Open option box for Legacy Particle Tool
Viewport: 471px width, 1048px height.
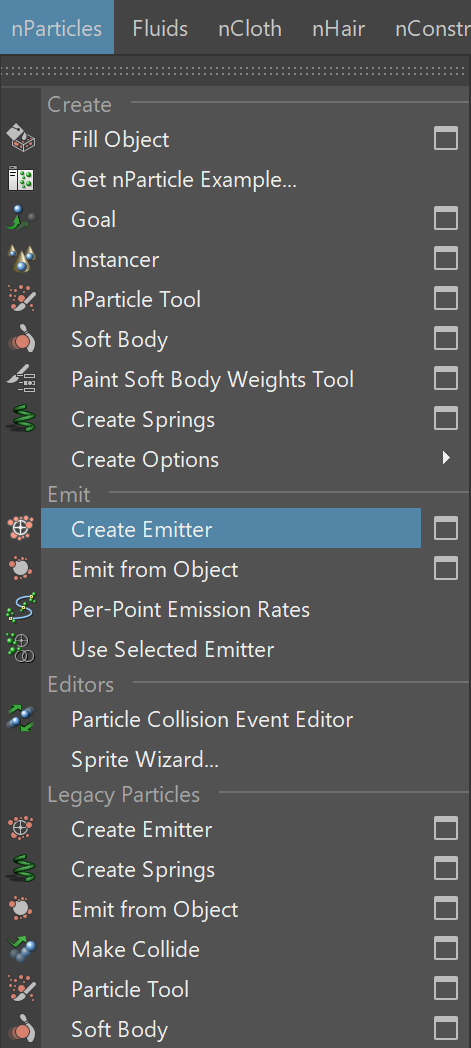[x=446, y=989]
